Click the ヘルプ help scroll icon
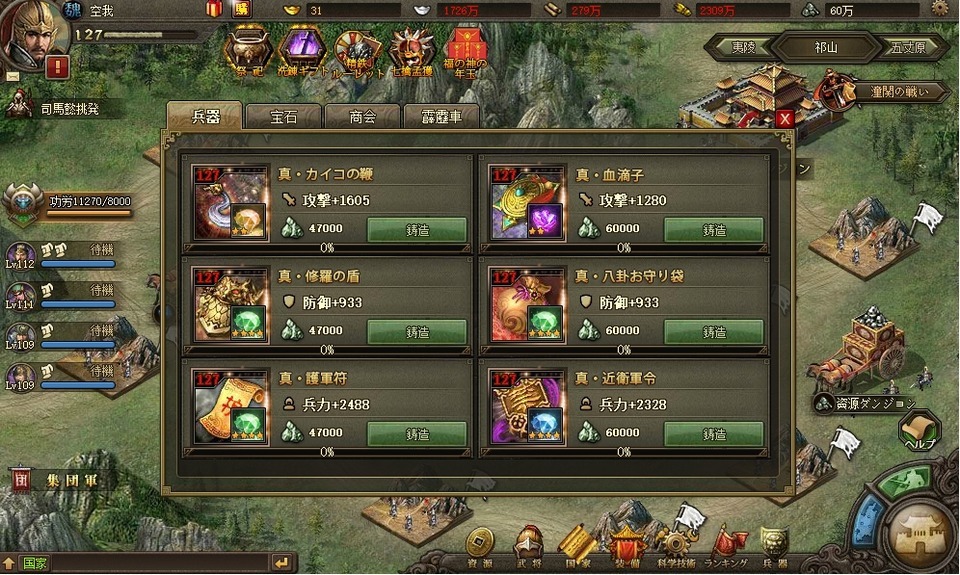The image size is (960, 575). 920,431
